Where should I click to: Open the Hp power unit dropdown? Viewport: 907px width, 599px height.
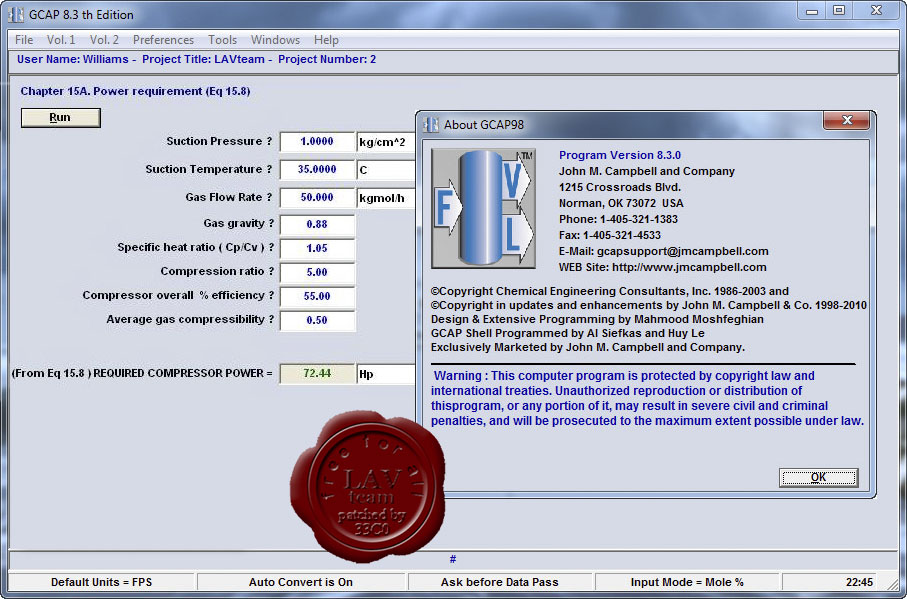pyautogui.click(x=386, y=374)
